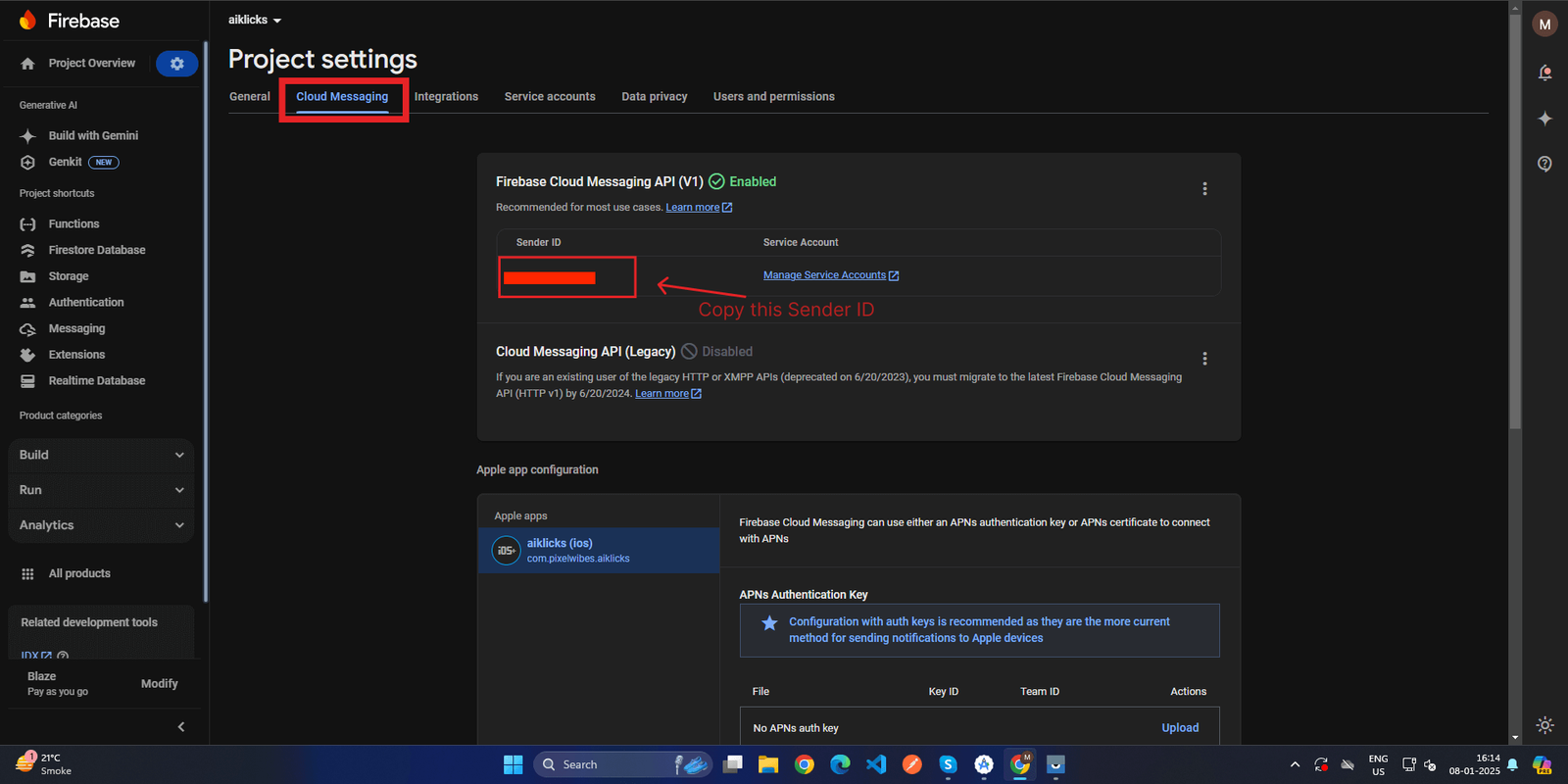The height and width of the screenshot is (784, 1568).
Task: Collapse the left sidebar navigation
Action: tap(180, 727)
